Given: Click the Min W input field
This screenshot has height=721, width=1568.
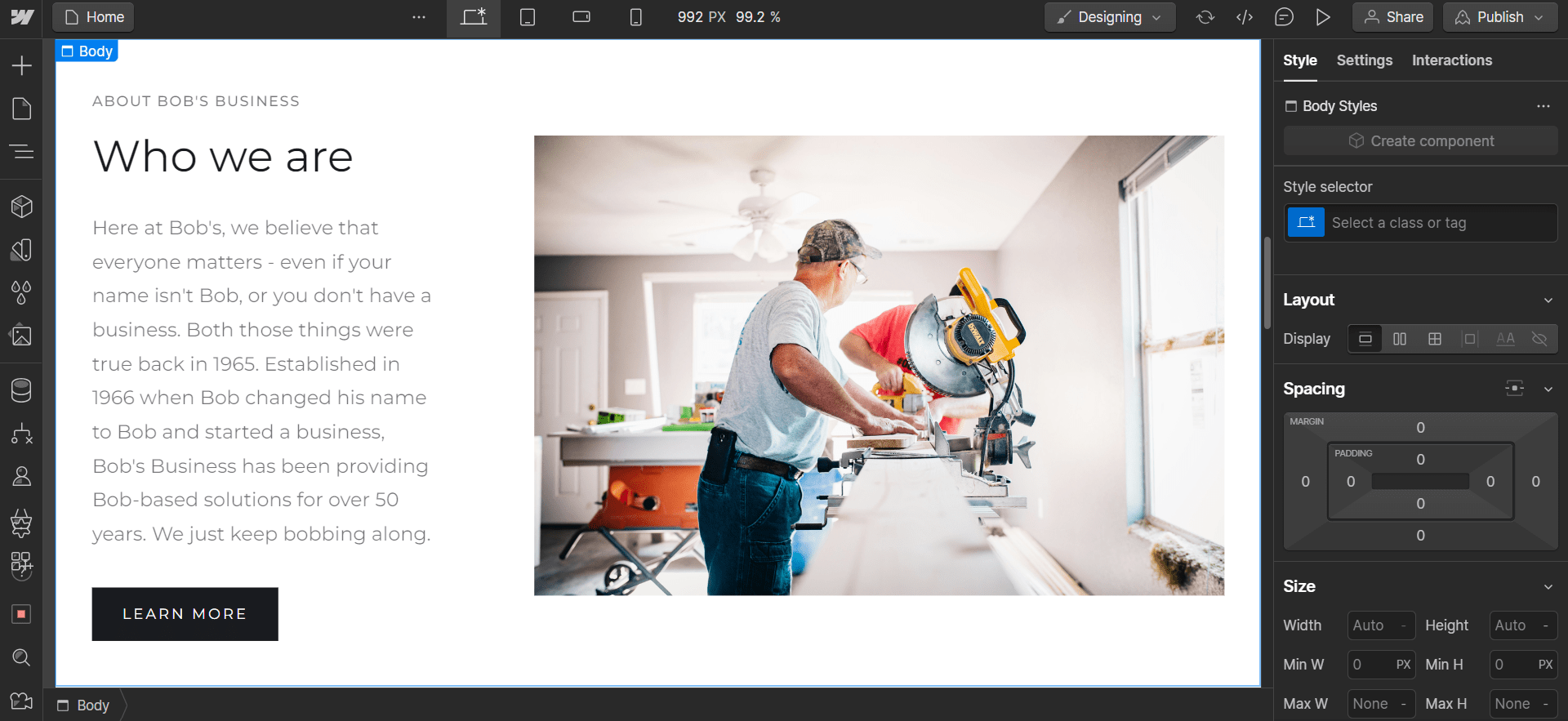Looking at the screenshot, I should [x=1381, y=665].
